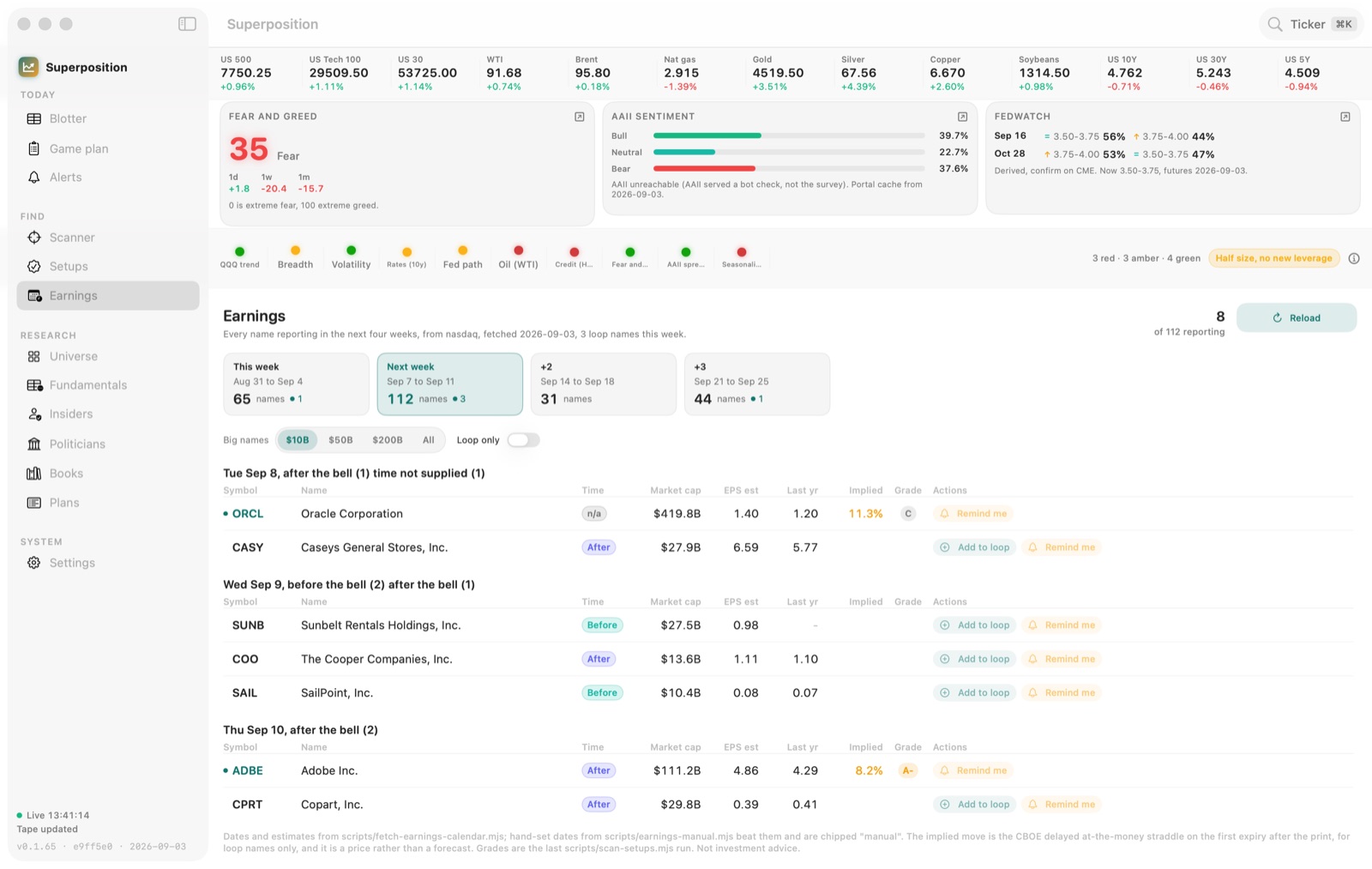Click the Universe grid icon
Image resolution: width=1372 pixels, height=869 pixels.
(34, 357)
